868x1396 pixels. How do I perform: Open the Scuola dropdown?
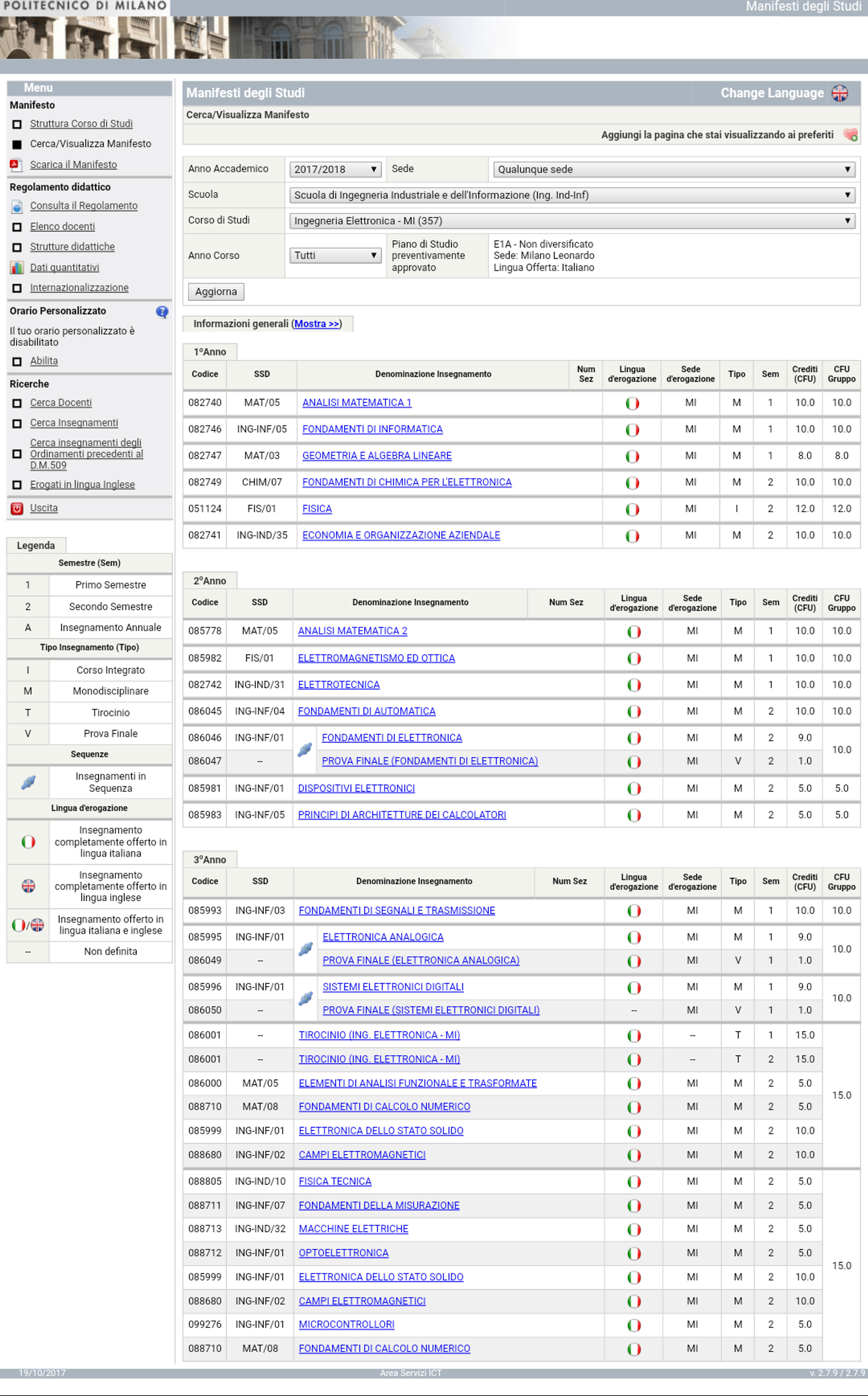[x=572, y=195]
